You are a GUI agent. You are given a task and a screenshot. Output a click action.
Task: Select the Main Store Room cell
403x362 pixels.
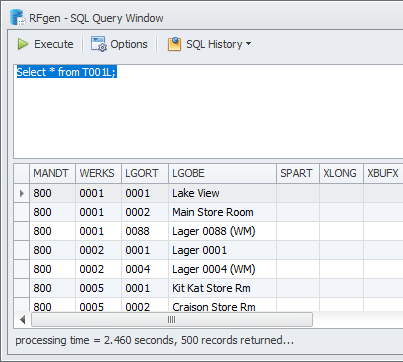tap(222, 212)
